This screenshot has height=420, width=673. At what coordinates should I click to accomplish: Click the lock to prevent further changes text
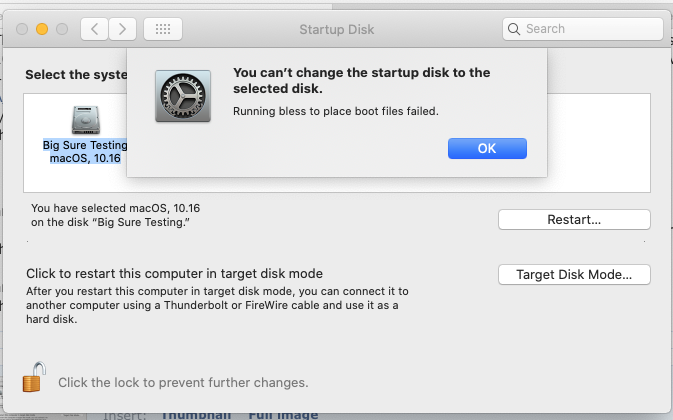(x=183, y=382)
